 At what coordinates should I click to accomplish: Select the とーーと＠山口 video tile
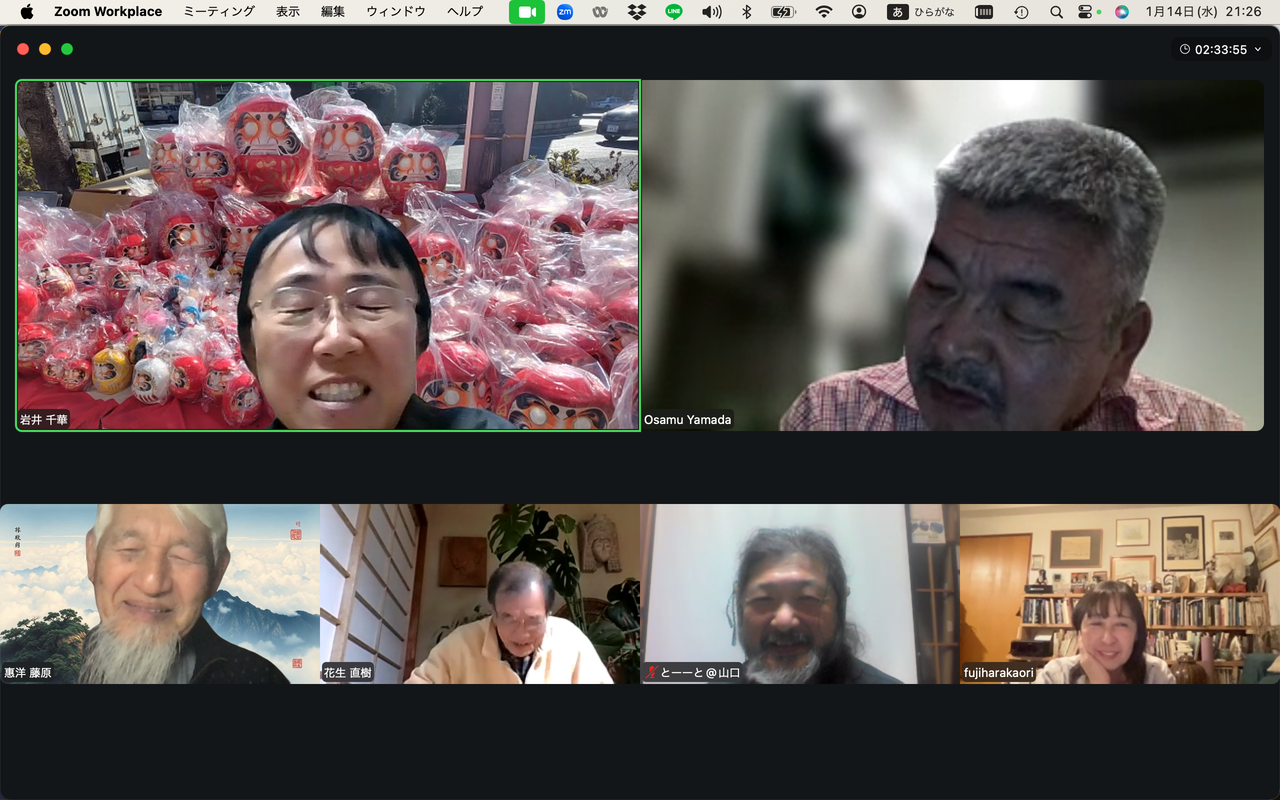pyautogui.click(x=800, y=594)
